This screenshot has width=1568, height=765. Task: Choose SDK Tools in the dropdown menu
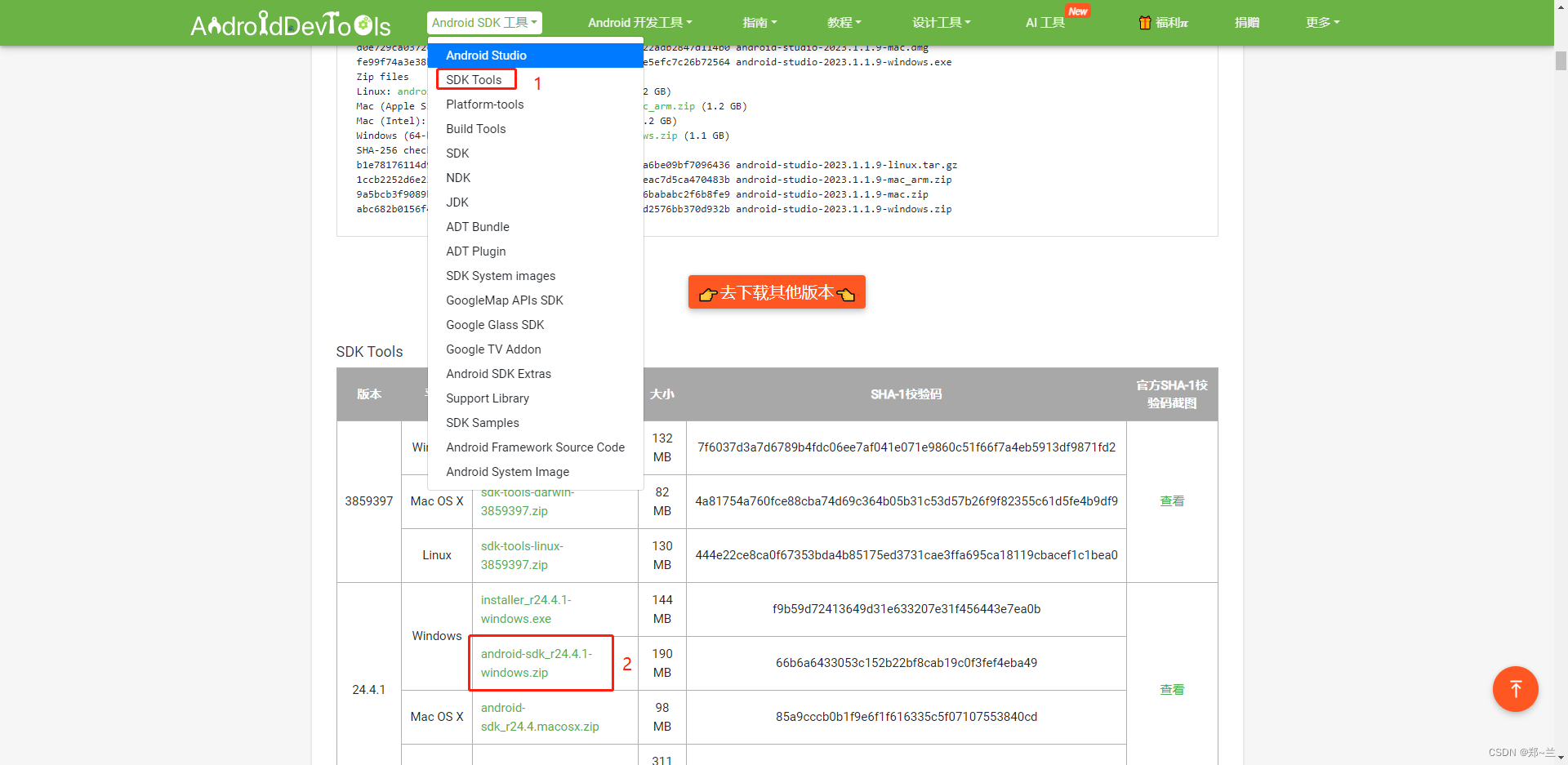(536, 80)
